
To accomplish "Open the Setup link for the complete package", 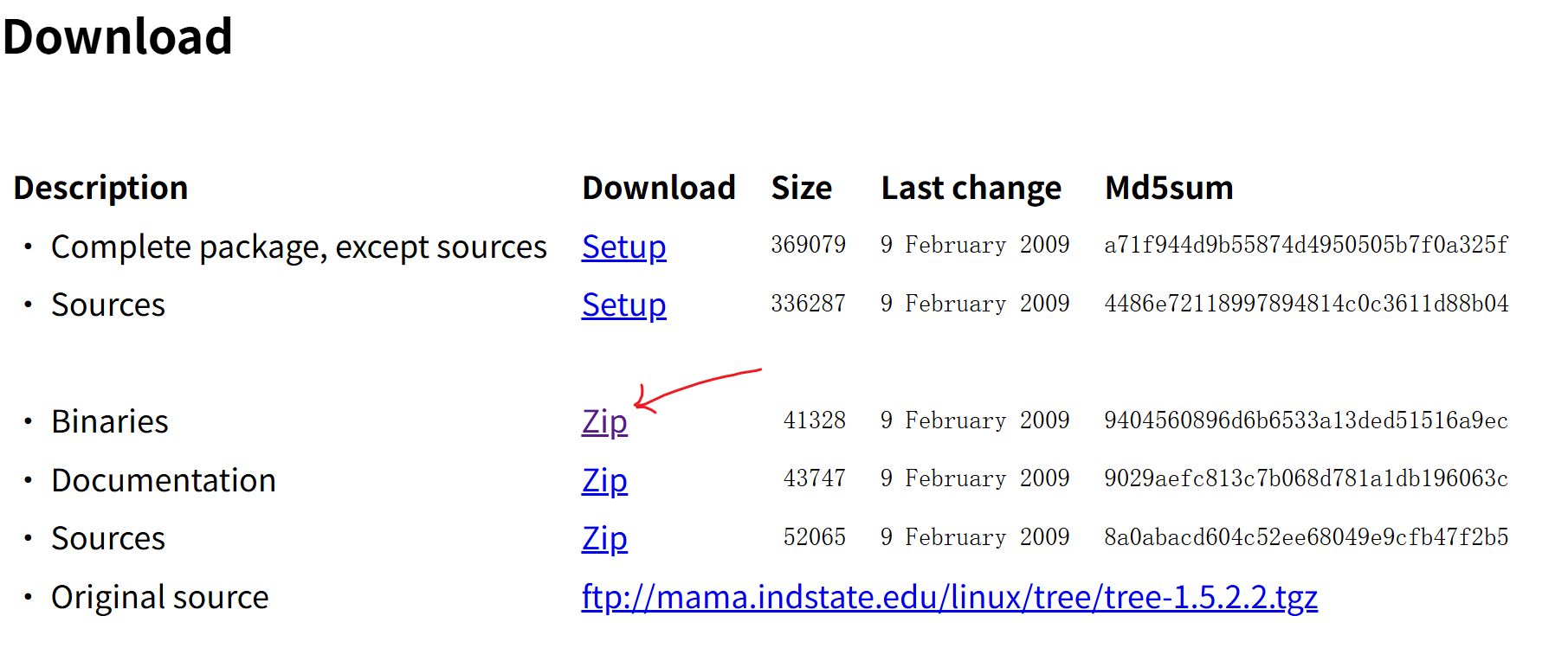I will (x=623, y=247).
